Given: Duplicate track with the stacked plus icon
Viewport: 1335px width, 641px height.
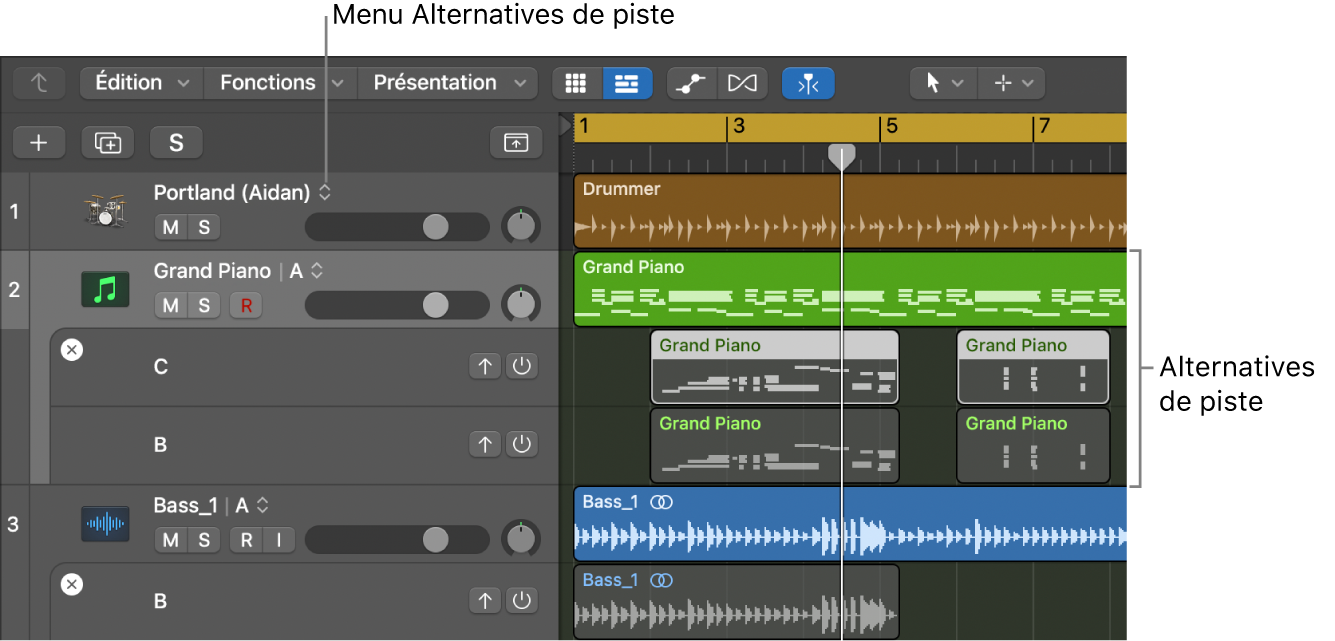Looking at the screenshot, I should 107,143.
